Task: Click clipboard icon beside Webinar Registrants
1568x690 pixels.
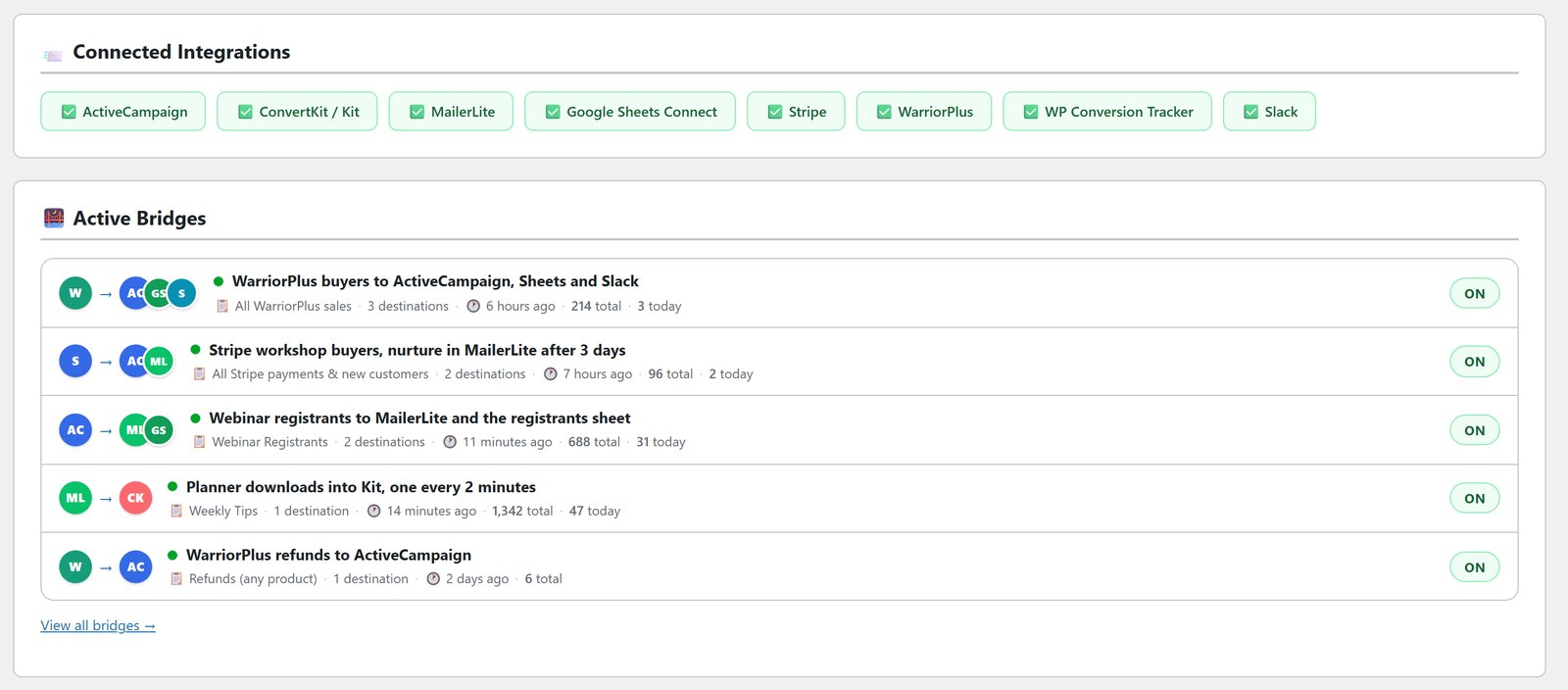Action: (x=200, y=442)
